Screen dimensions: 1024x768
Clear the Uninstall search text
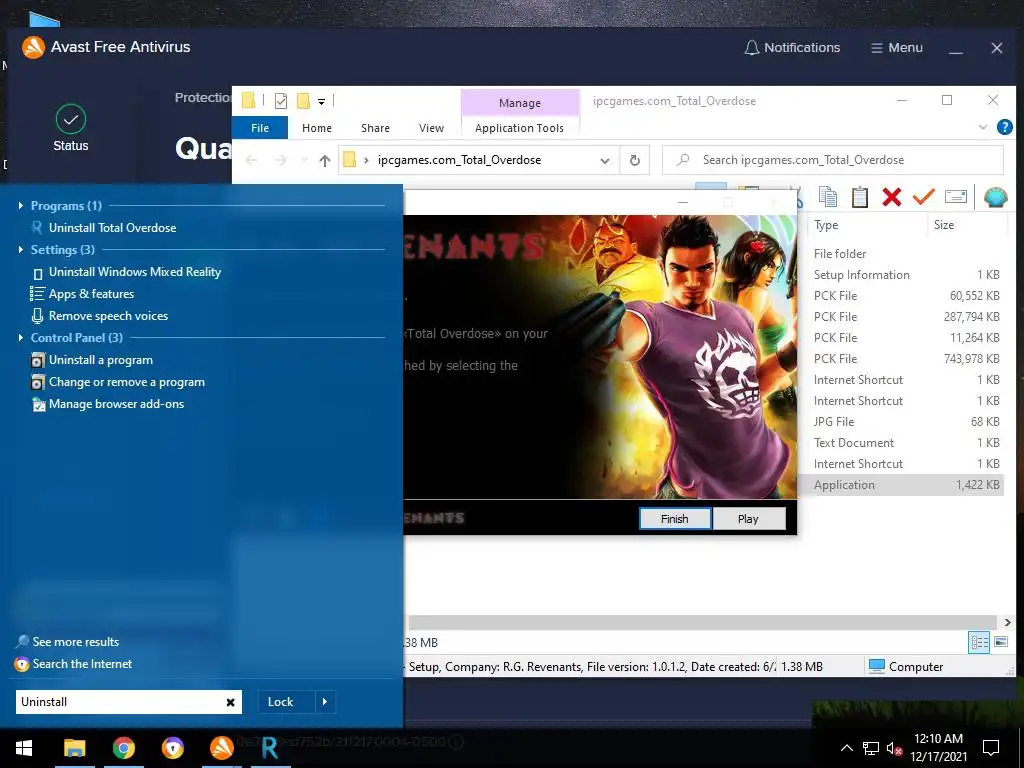click(x=231, y=702)
